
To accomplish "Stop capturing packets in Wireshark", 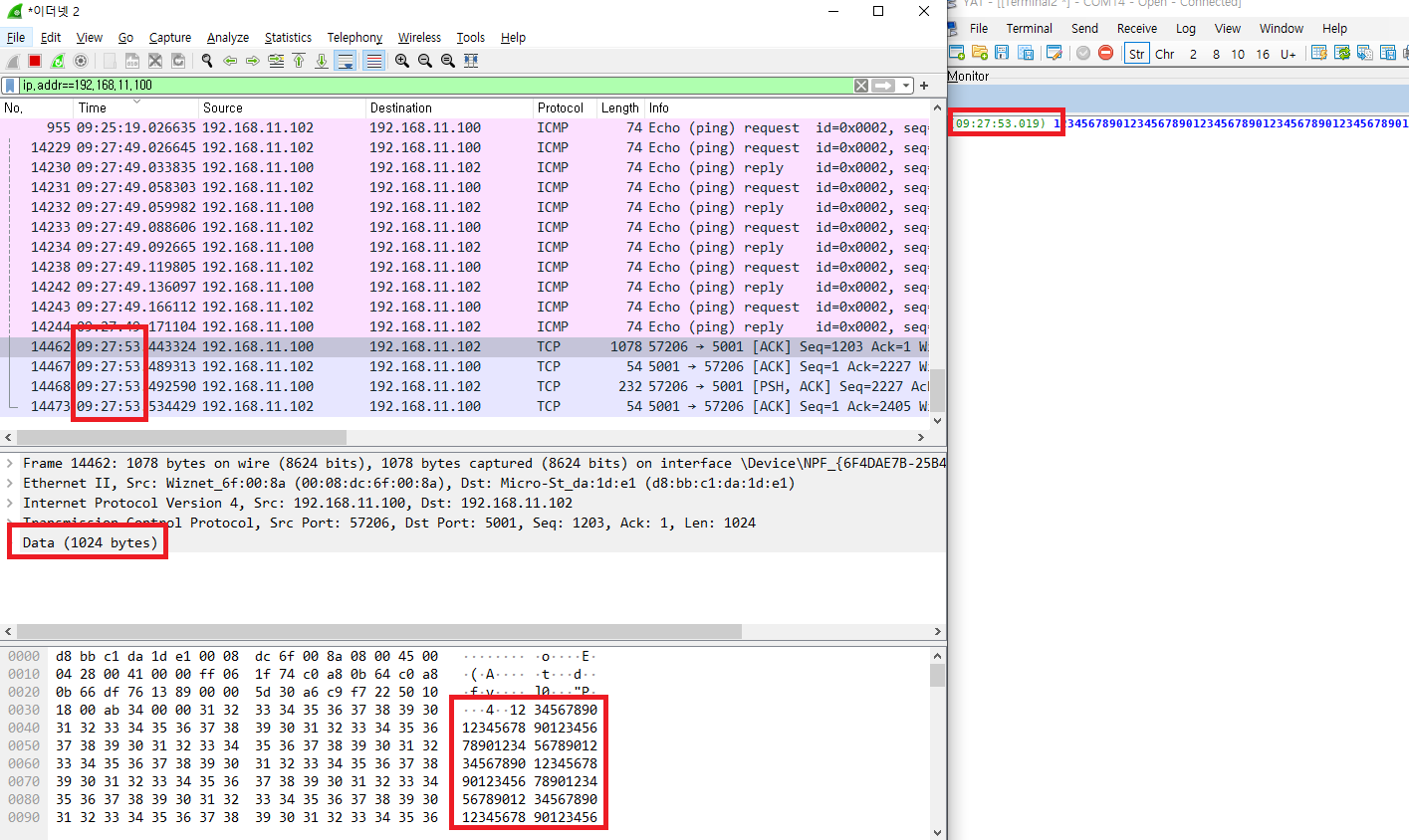I will (x=35, y=61).
